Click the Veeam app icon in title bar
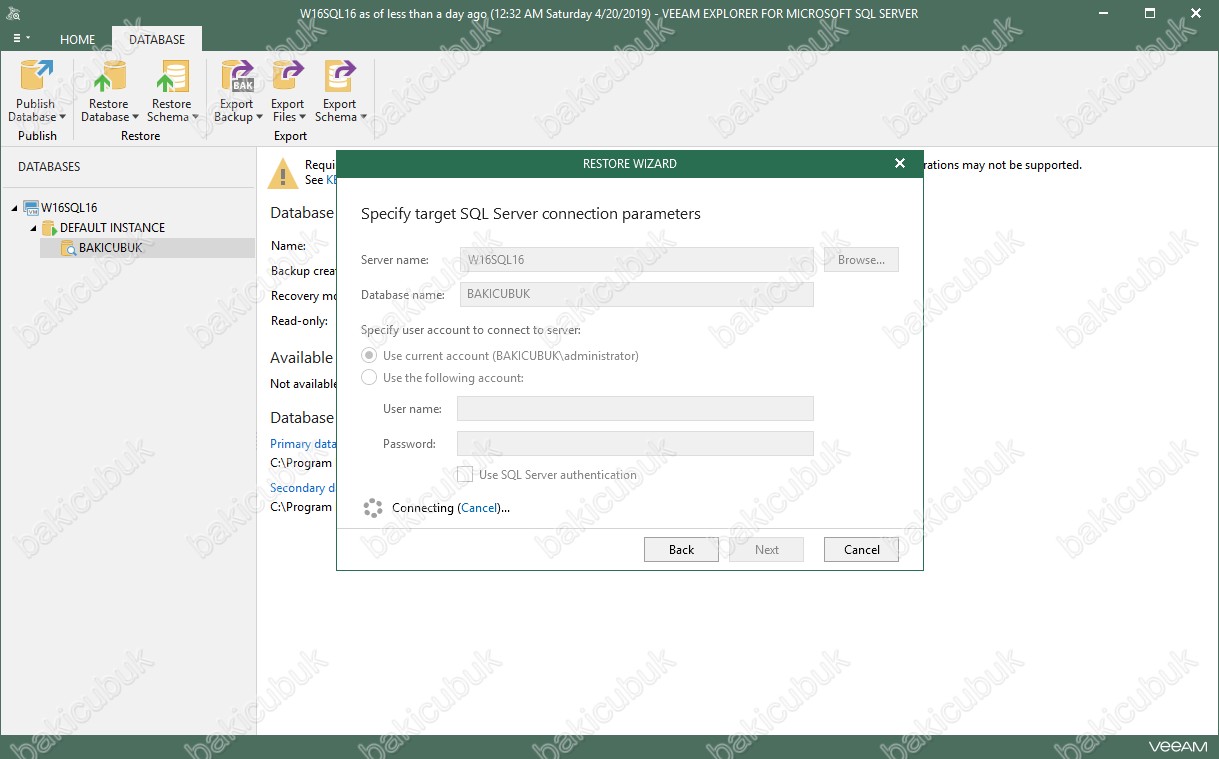This screenshot has width=1219, height=759. [x=15, y=13]
